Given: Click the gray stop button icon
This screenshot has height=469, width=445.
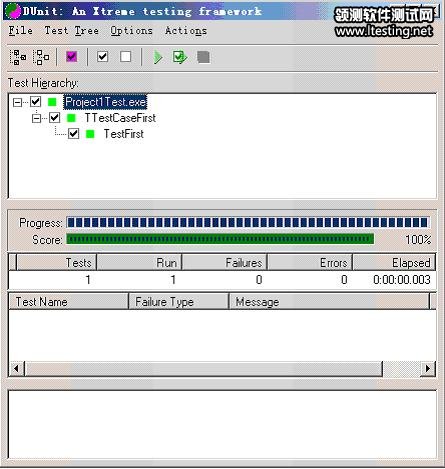Looking at the screenshot, I should [x=203, y=57].
